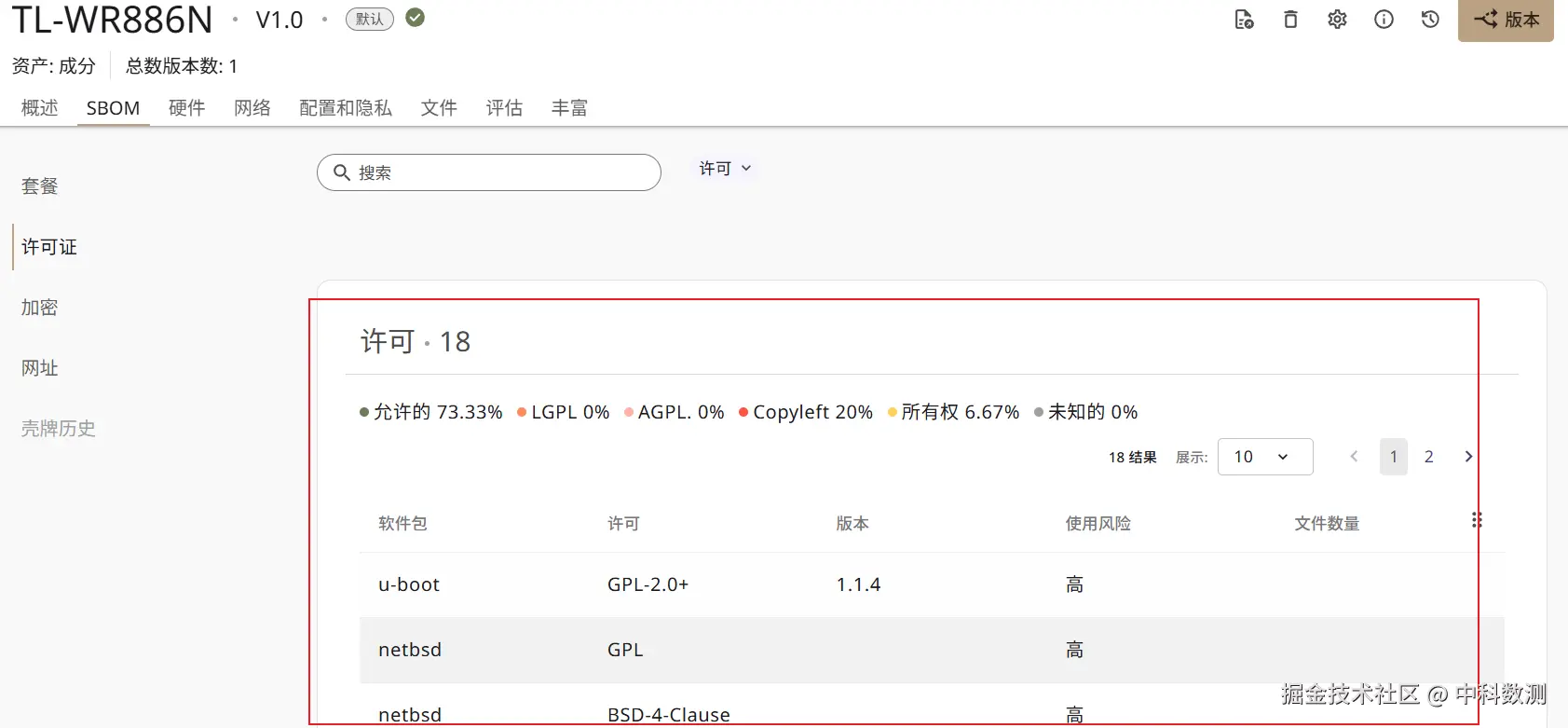Viewport: 1568px width, 728px height.
Task: Switch to the 概述 tab
Action: 40,108
